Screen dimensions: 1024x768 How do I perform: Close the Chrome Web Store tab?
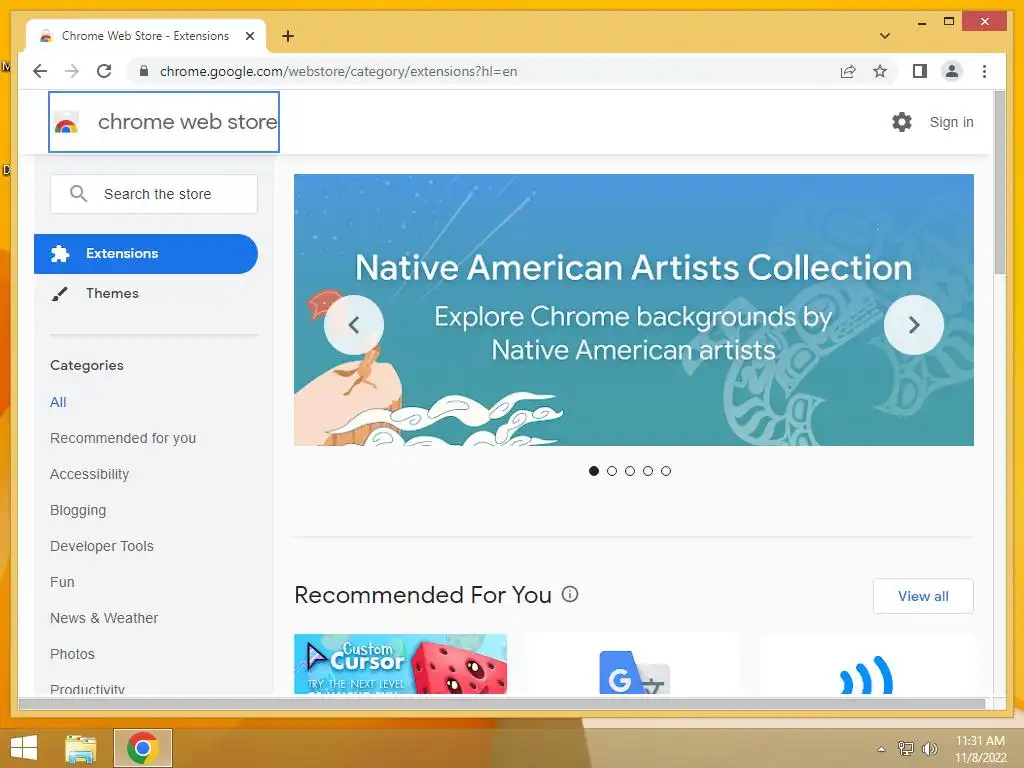(249, 36)
